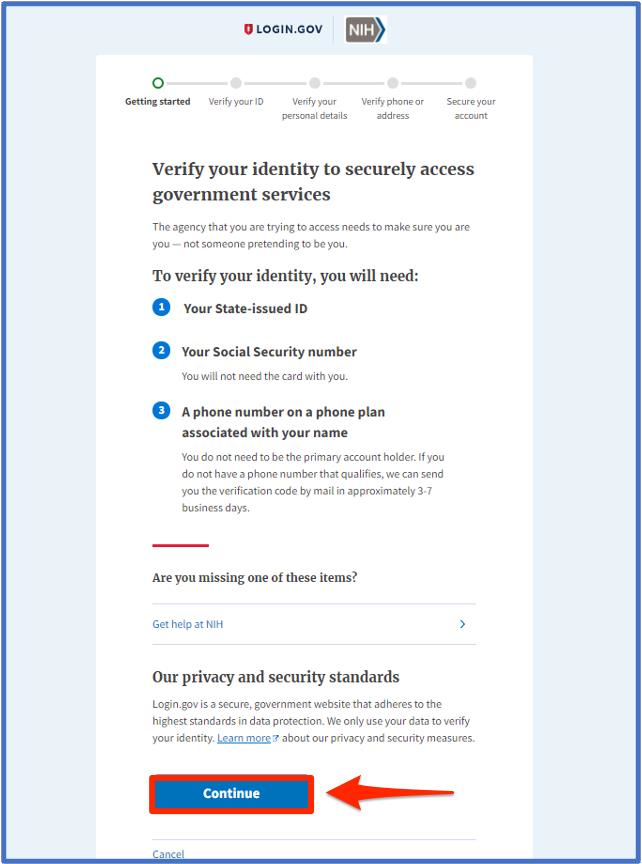The width and height of the screenshot is (642, 864).
Task: Open the Get help at NIH link
Action: pyautogui.click(x=188, y=624)
